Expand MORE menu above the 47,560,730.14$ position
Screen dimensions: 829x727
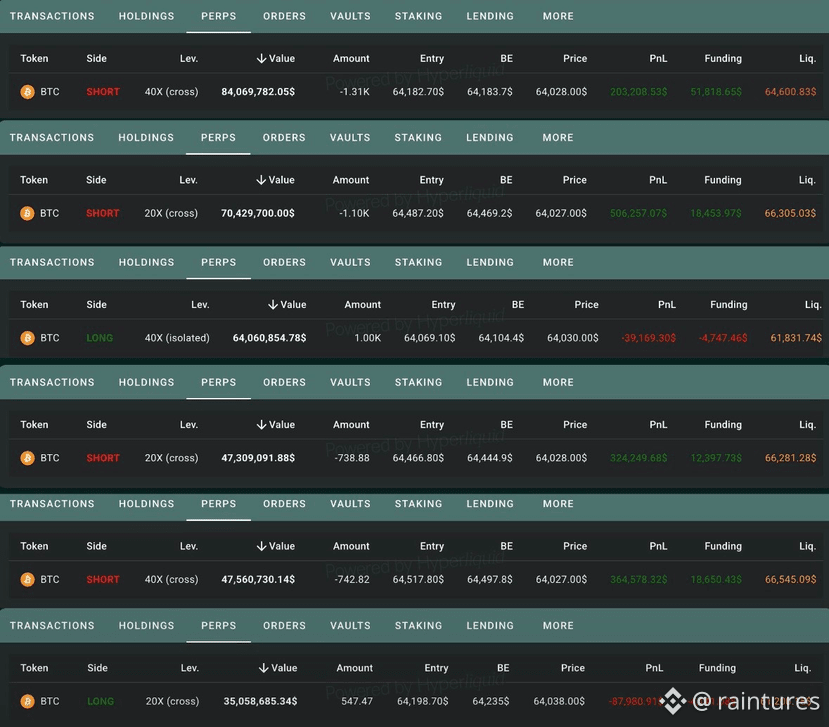558,504
